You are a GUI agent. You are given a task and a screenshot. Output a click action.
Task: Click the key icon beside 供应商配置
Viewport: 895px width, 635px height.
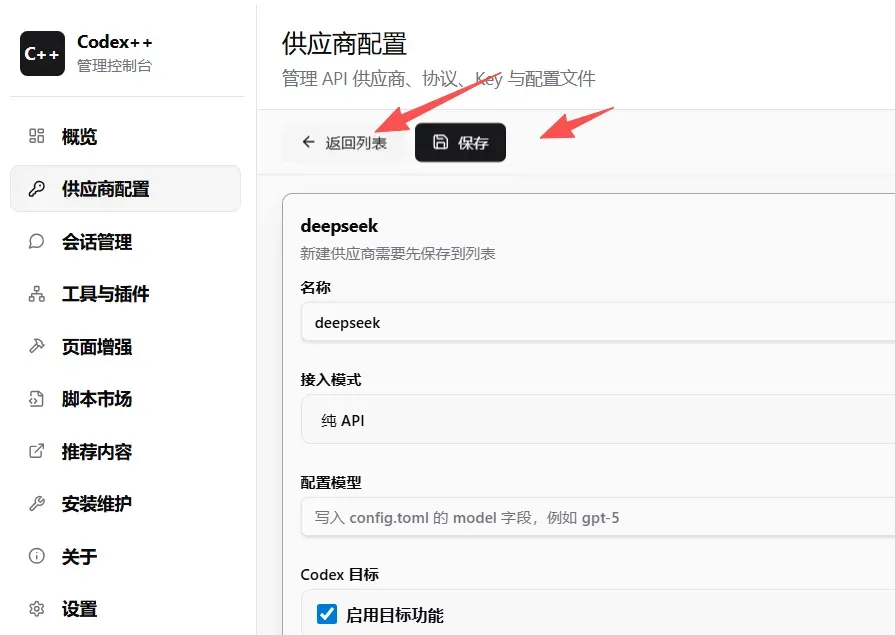[37, 188]
